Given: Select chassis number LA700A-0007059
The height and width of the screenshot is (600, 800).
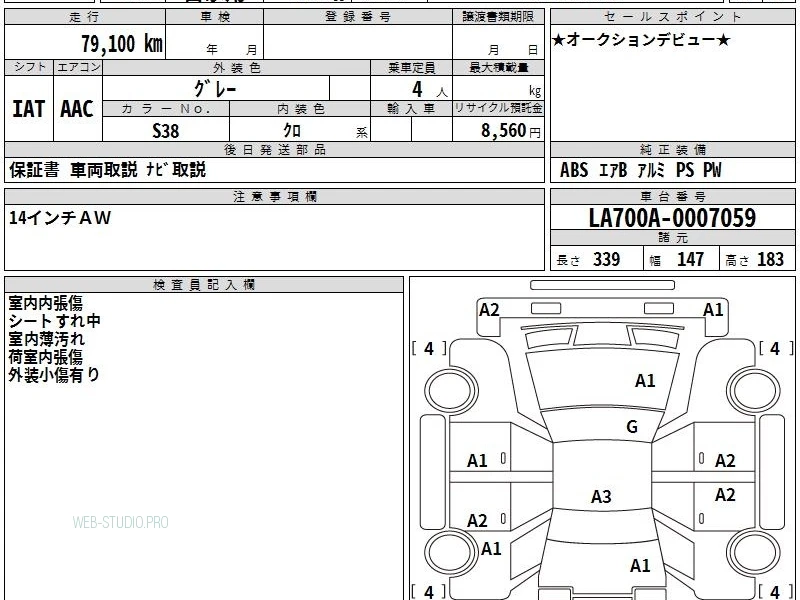Looking at the screenshot, I should click(672, 218).
